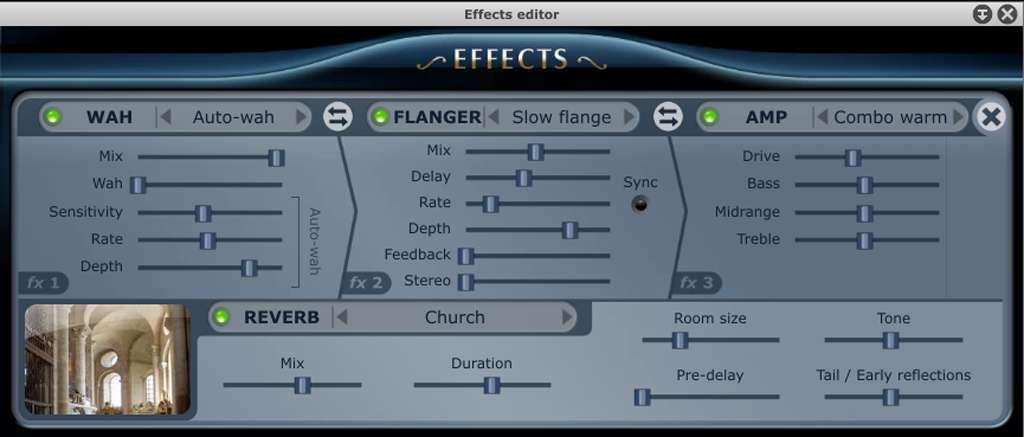Select next WAH preset after Auto-wah

[x=302, y=117]
